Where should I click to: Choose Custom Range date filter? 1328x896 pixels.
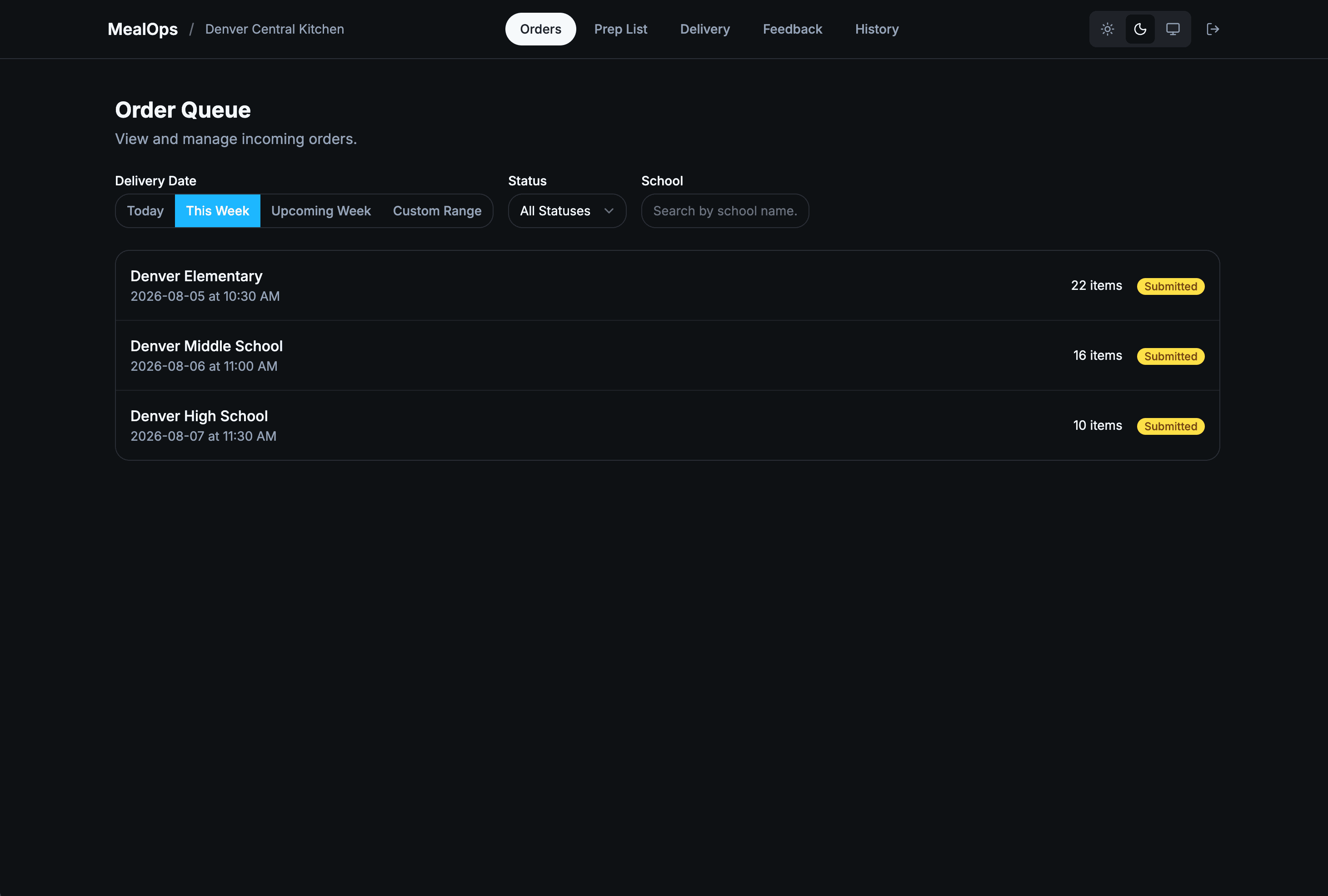tap(437, 211)
